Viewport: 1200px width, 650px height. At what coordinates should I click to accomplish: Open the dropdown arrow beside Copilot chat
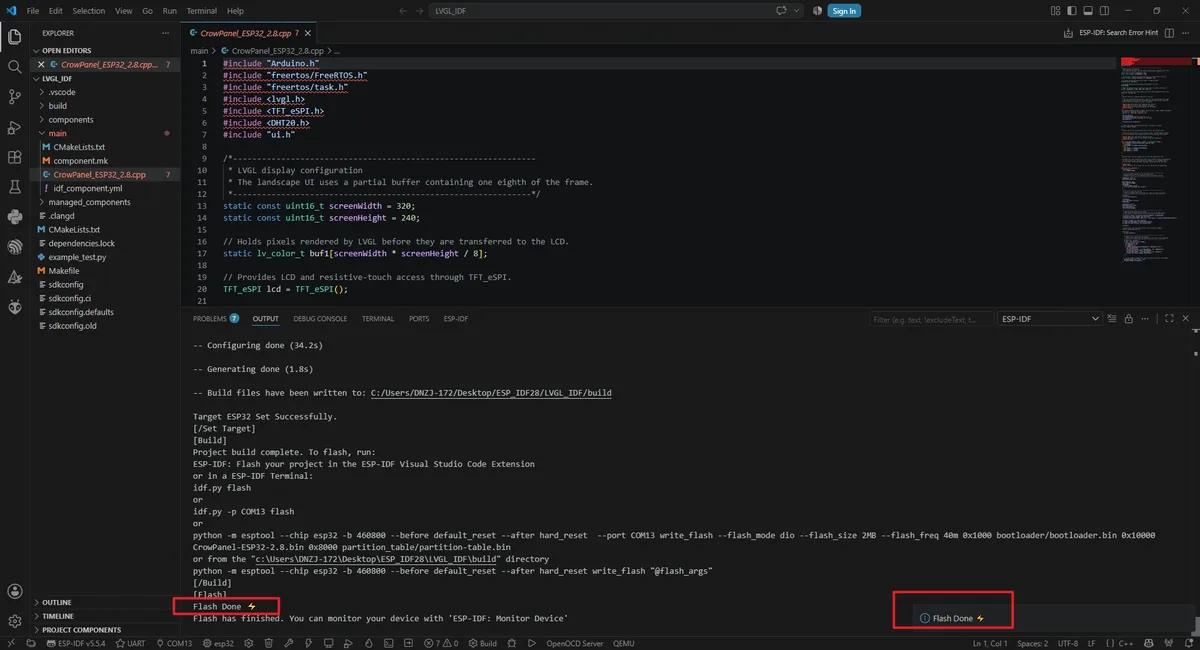point(796,10)
